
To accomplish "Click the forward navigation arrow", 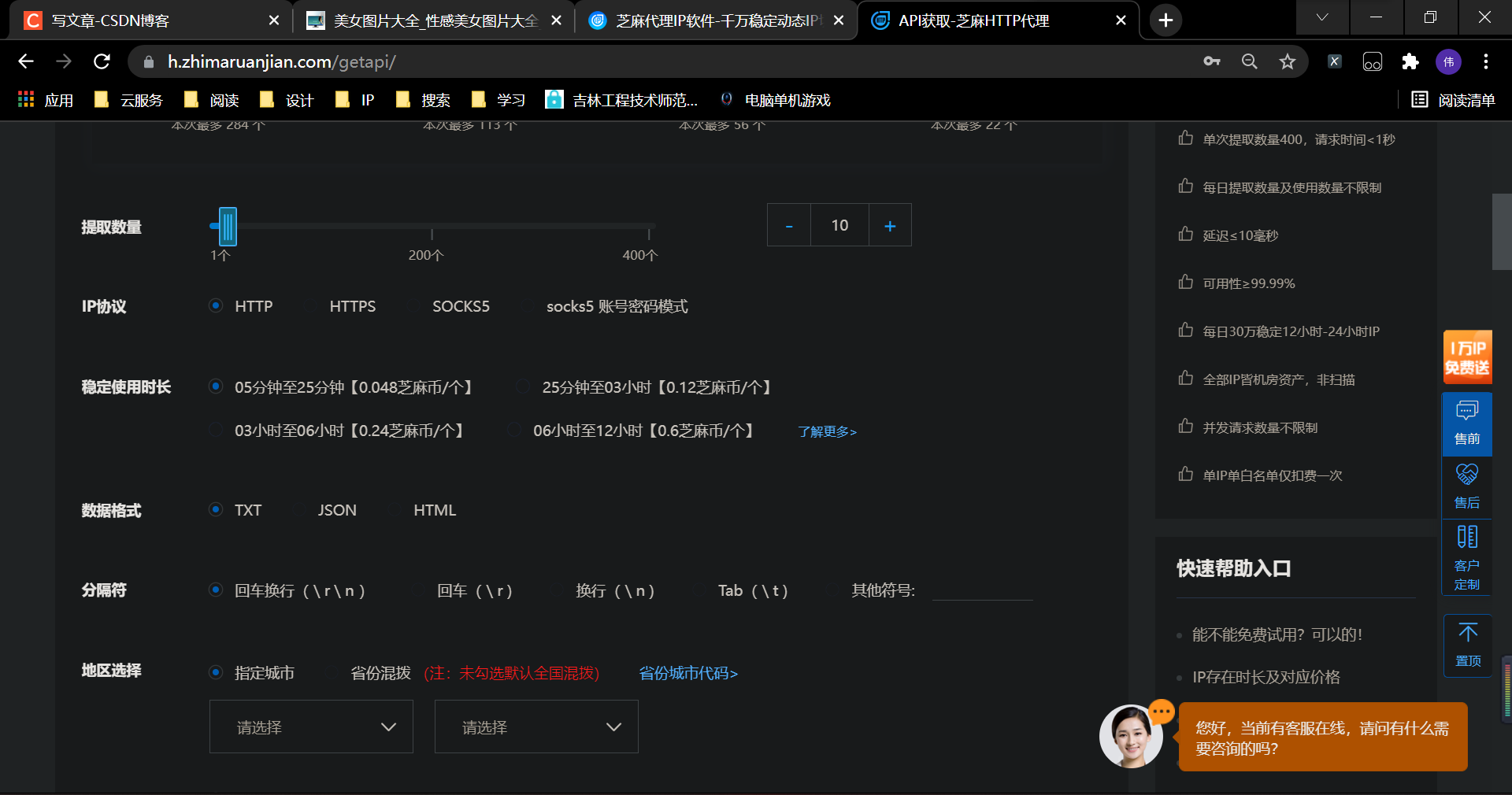I will [64, 61].
